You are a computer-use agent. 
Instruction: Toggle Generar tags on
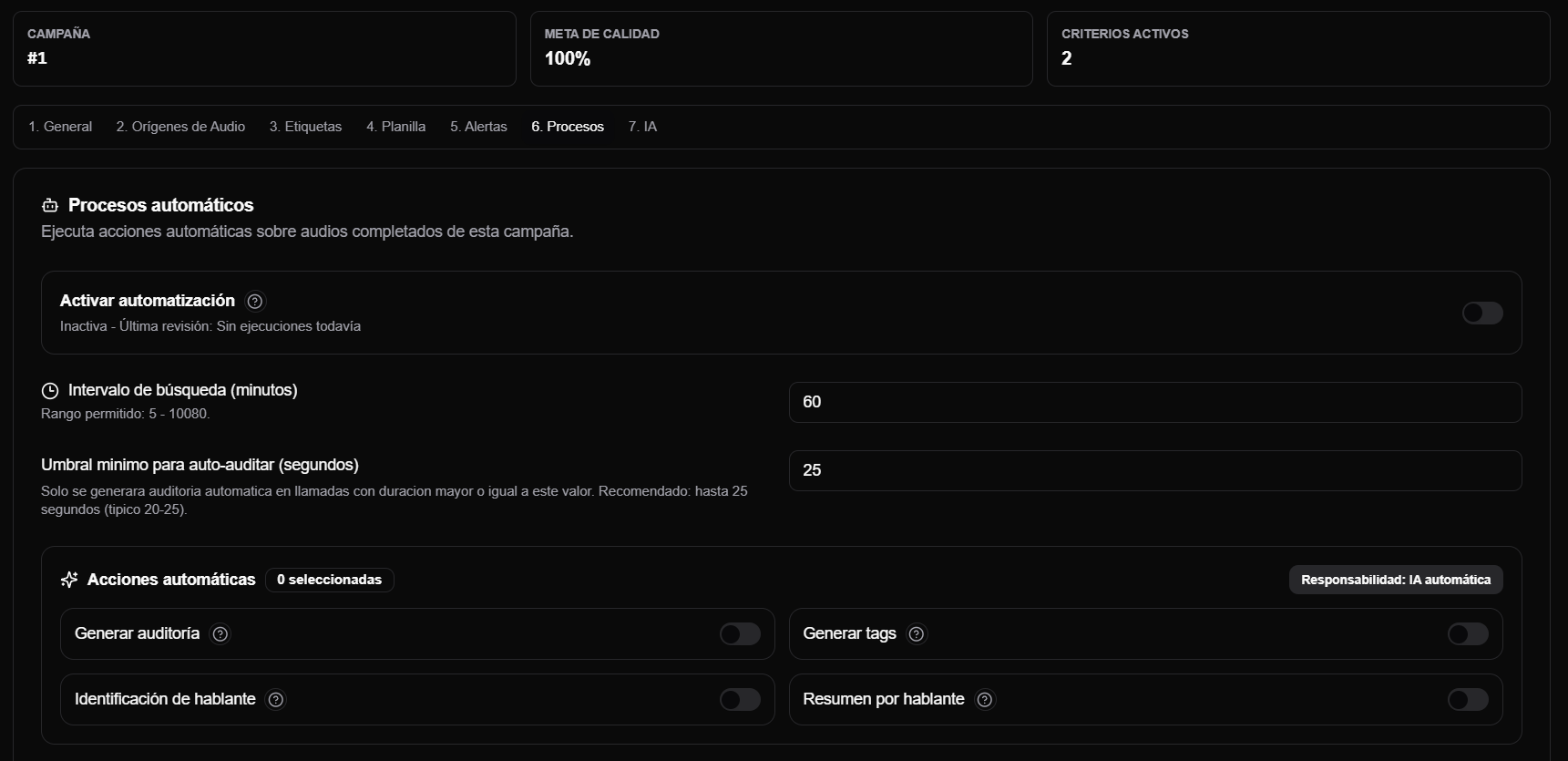(x=1468, y=634)
